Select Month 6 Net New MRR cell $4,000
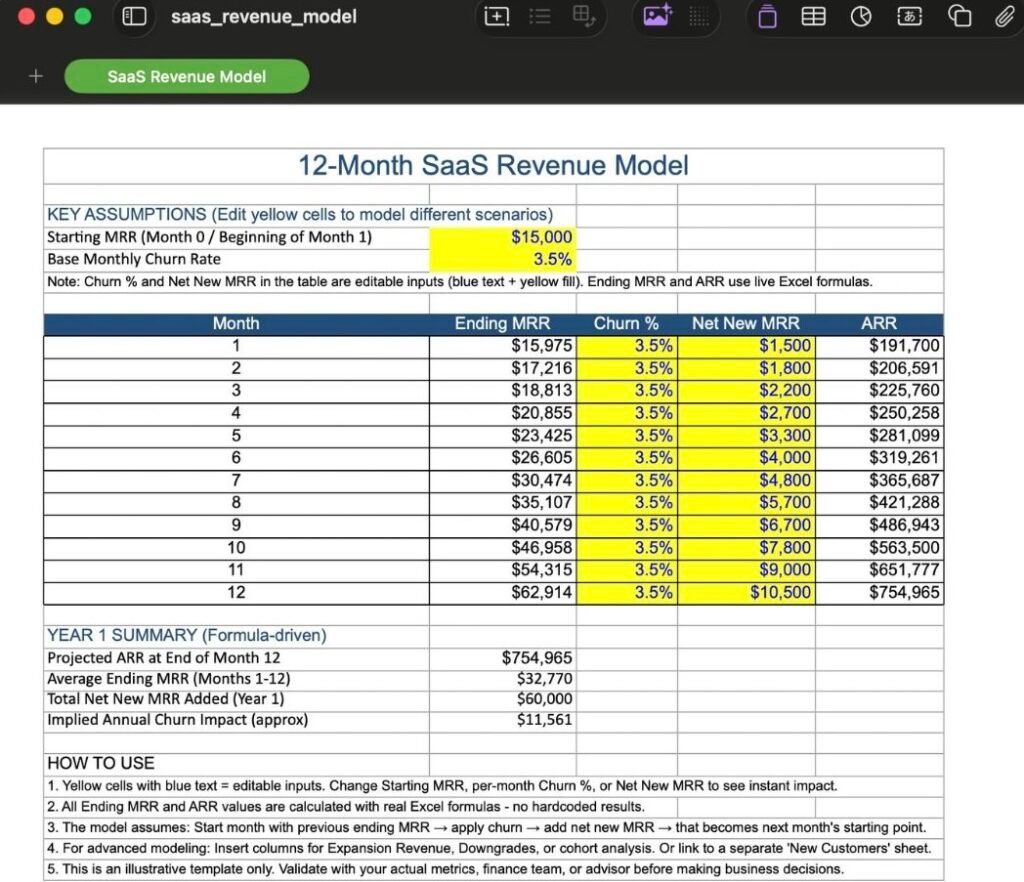Image resolution: width=1024 pixels, height=882 pixels. 746,458
